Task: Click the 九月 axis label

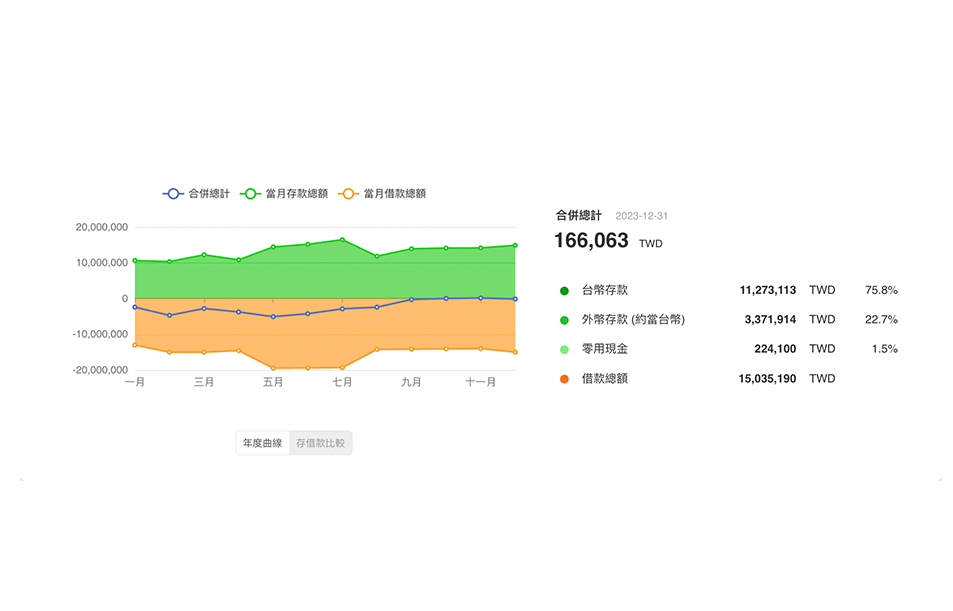Action: point(411,382)
